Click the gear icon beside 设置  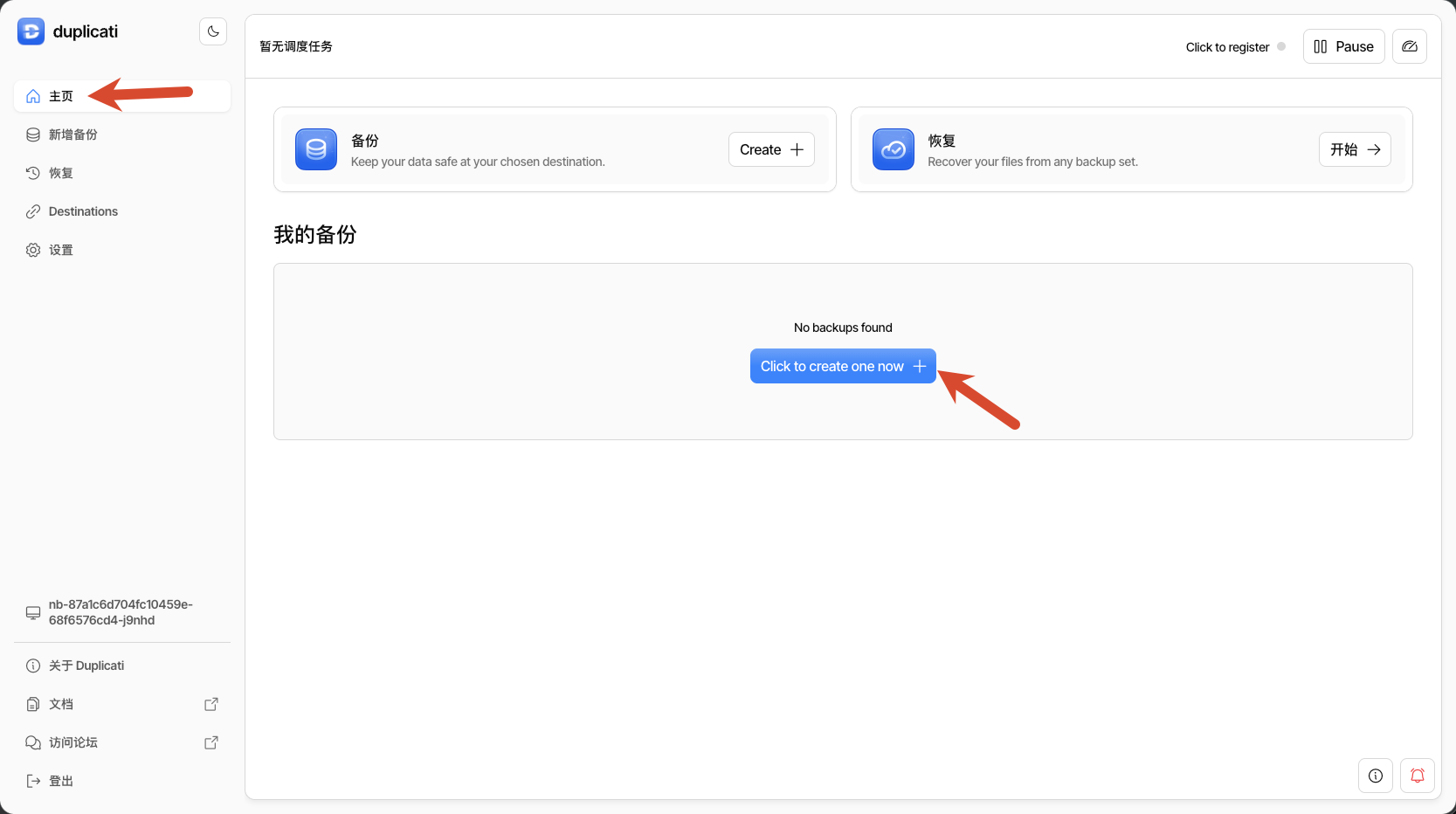(33, 250)
